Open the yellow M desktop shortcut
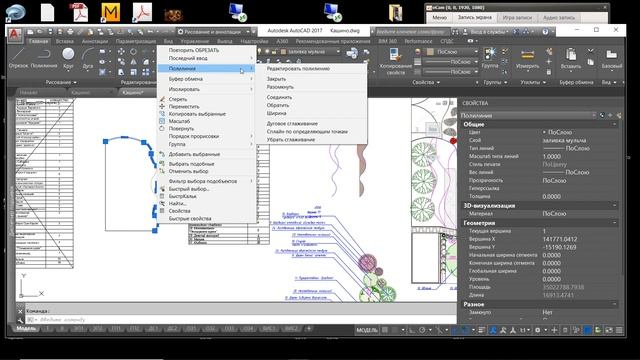The height and width of the screenshot is (360, 640). [x=110, y=12]
